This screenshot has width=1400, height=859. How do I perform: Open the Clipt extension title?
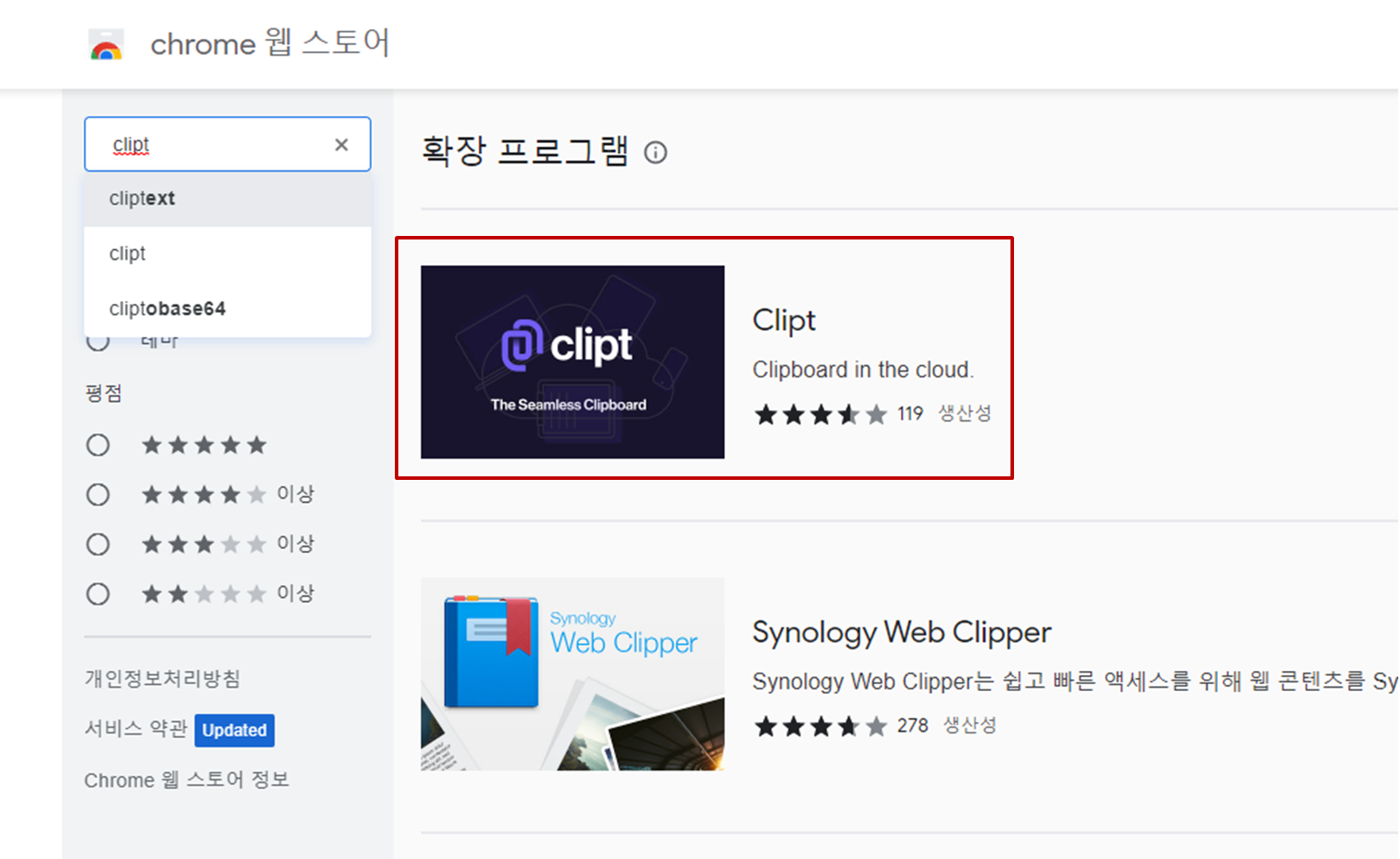pos(783,320)
